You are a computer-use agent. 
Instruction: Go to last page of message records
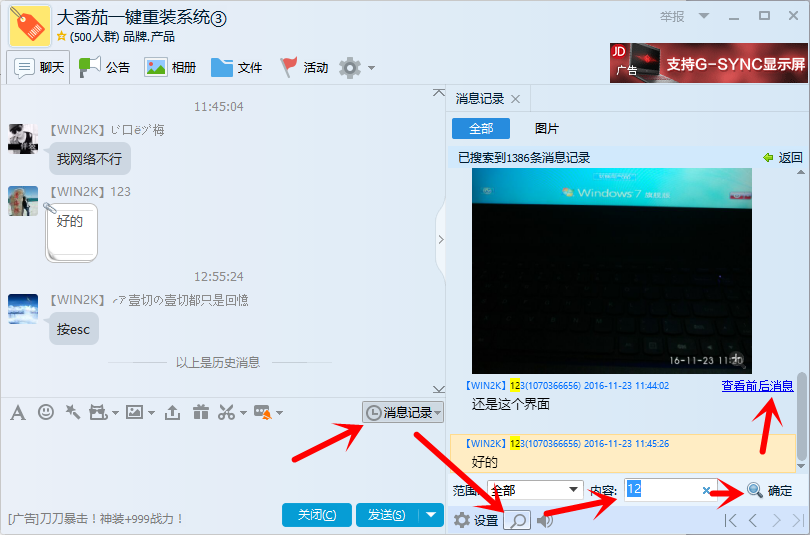pos(798,520)
